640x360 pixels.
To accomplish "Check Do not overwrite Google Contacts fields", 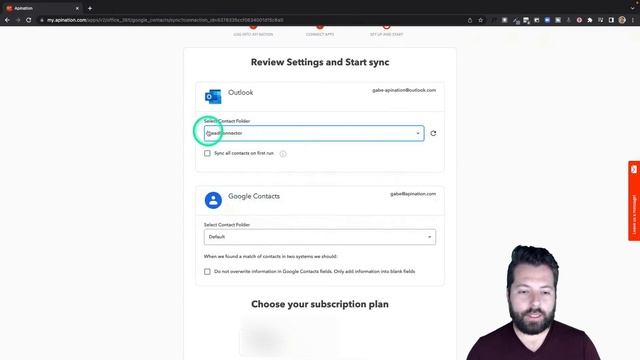I will (x=207, y=272).
